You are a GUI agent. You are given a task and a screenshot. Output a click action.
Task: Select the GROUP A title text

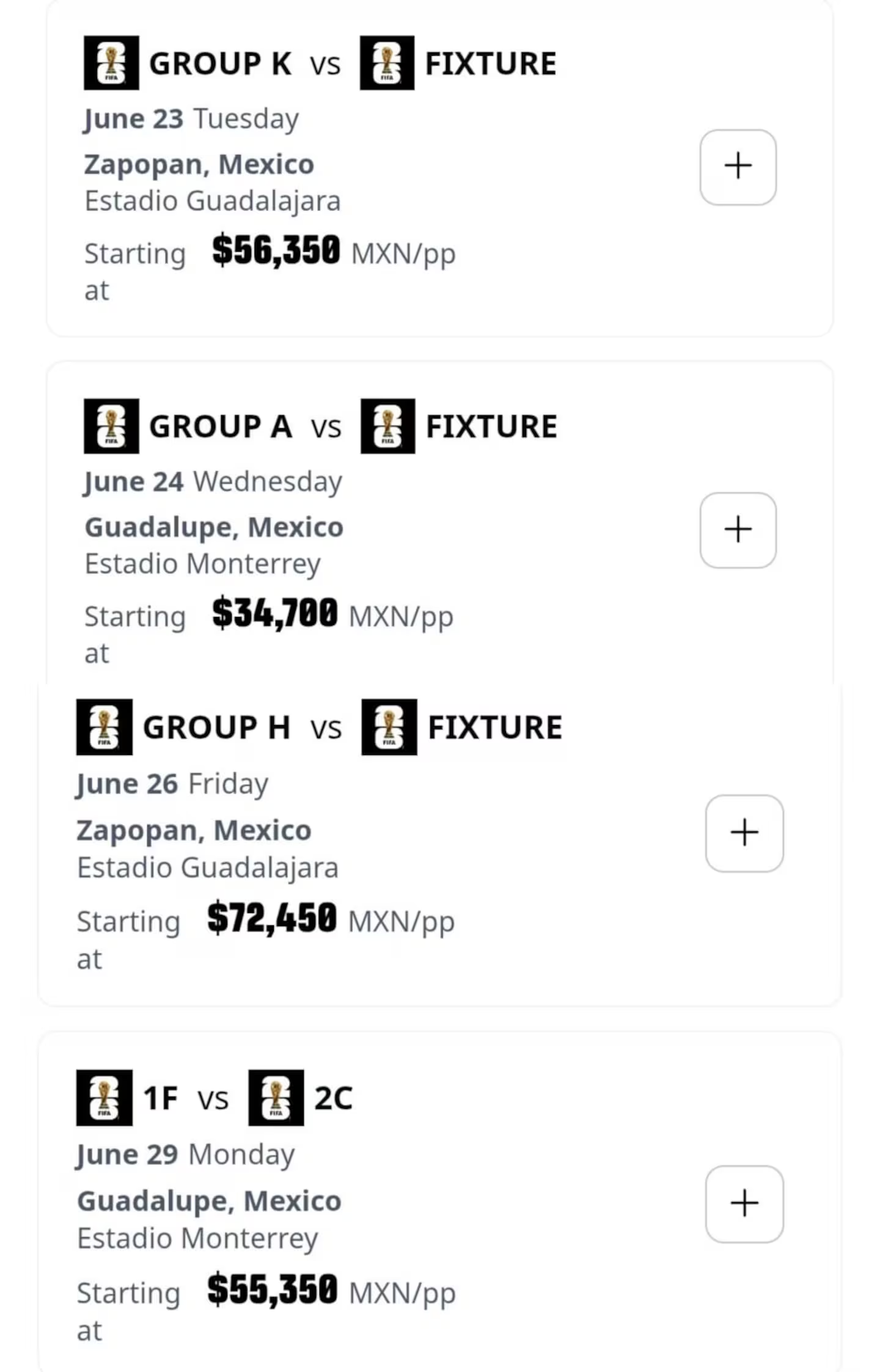pos(221,426)
